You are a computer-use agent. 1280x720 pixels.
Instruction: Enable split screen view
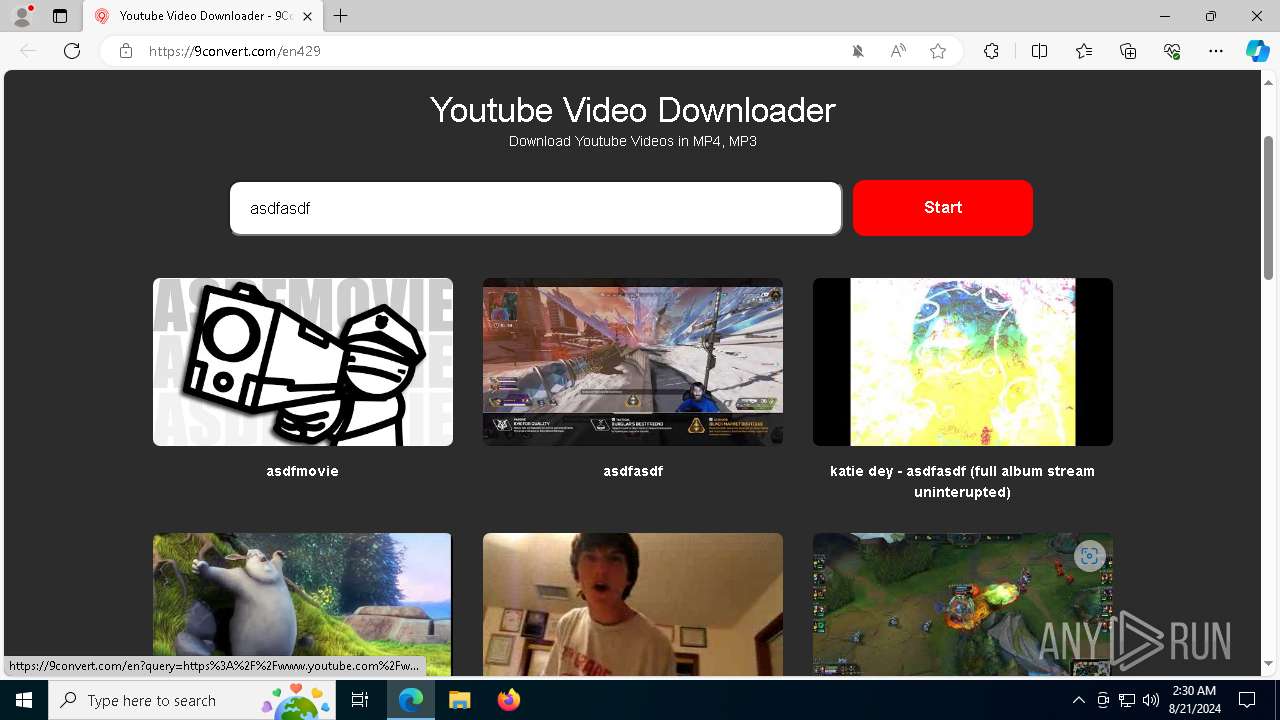[x=1039, y=51]
